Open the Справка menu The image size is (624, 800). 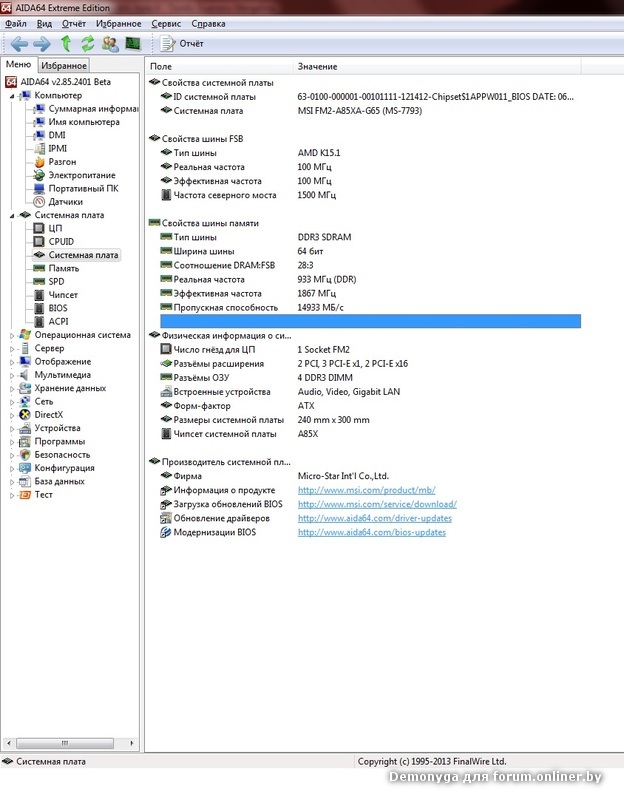[208, 23]
